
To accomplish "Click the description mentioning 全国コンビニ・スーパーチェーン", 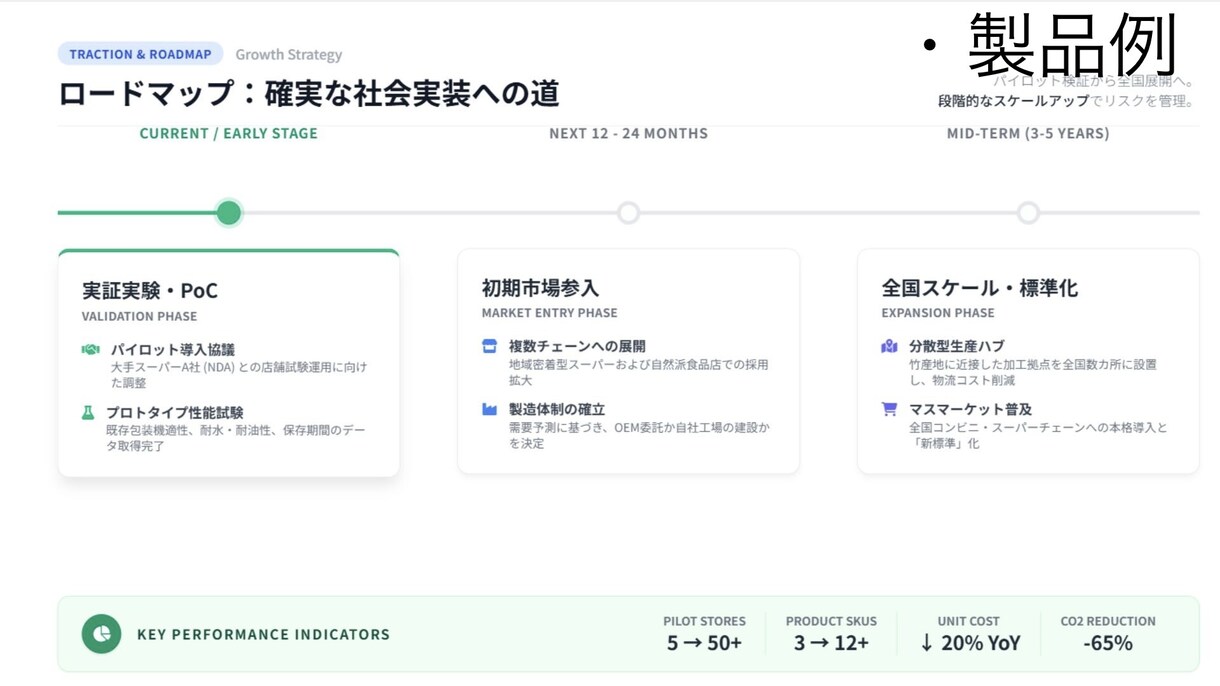I will coord(1038,435).
